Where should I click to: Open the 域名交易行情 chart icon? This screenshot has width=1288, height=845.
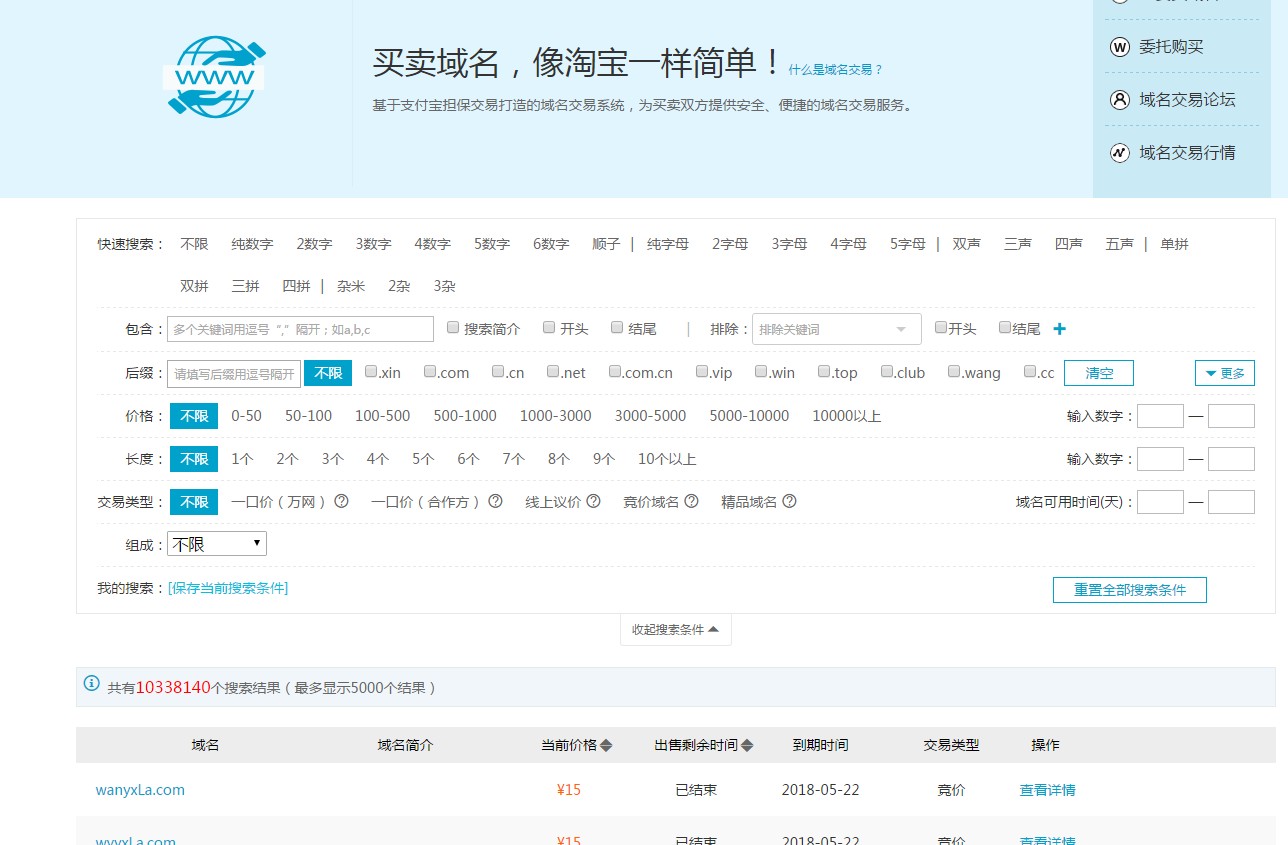tap(1119, 152)
